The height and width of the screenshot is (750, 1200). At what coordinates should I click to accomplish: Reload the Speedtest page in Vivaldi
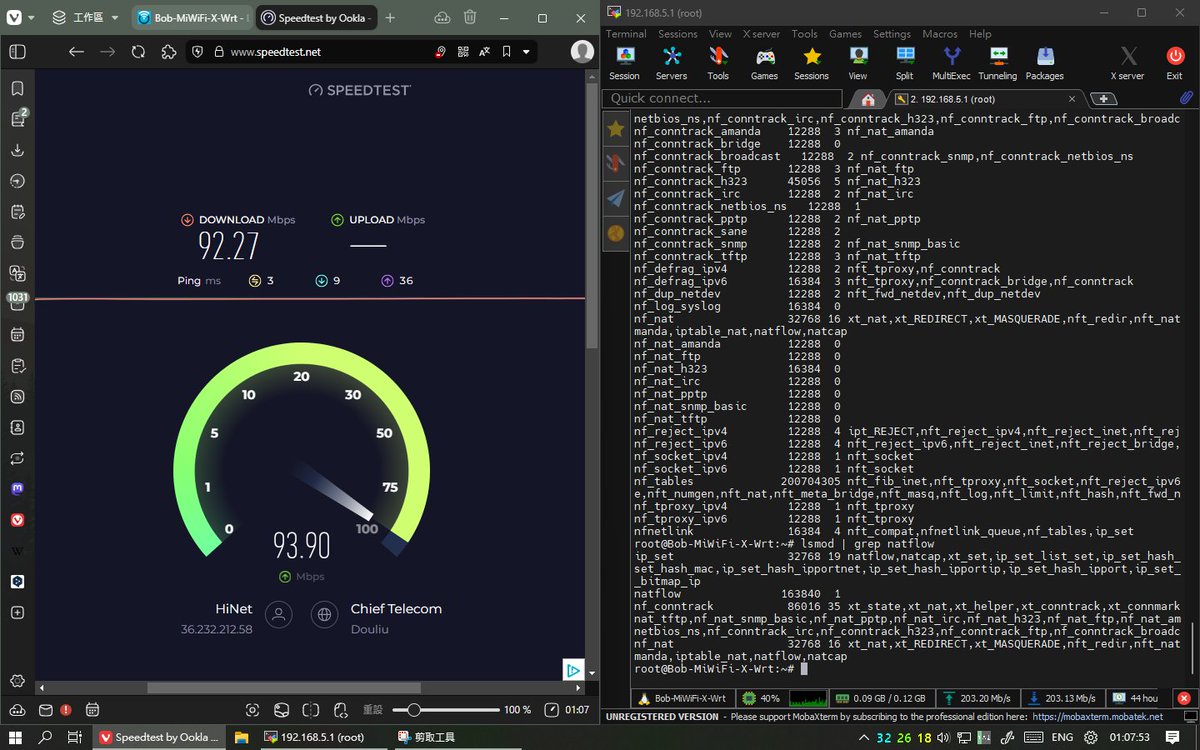point(138,52)
